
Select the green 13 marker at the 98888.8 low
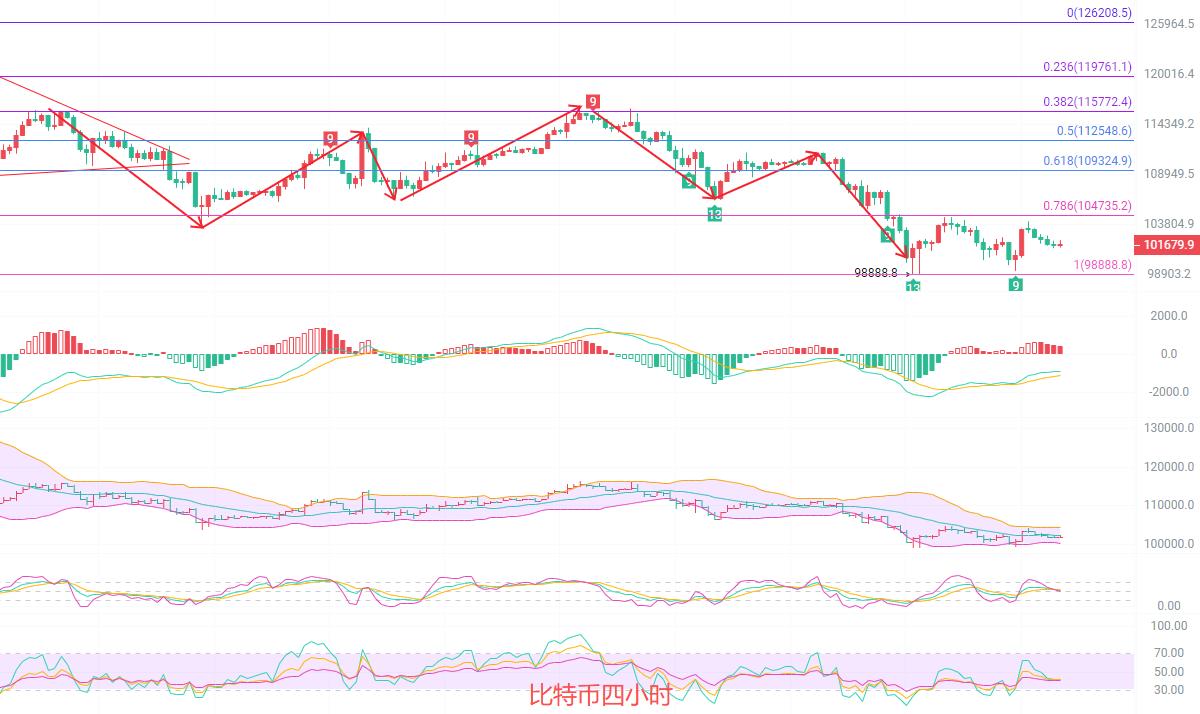tap(913, 286)
